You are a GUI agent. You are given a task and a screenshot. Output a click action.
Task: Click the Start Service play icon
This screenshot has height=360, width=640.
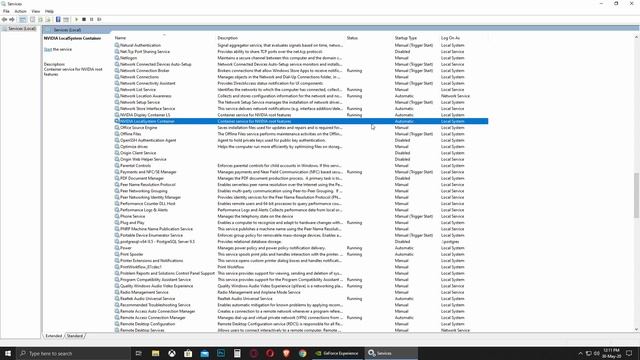(x=76, y=20)
